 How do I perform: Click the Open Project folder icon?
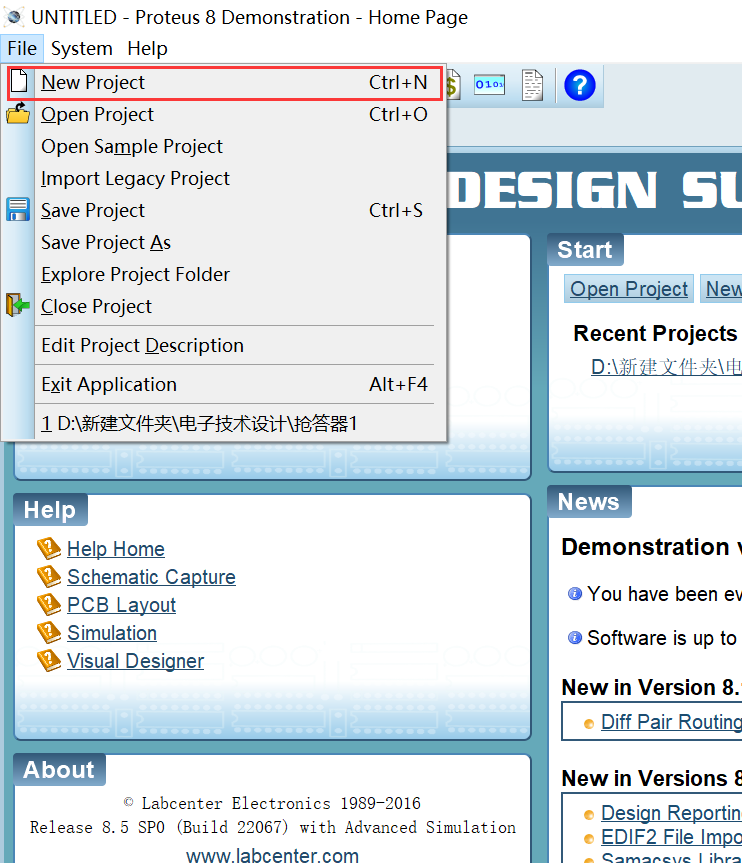point(18,113)
